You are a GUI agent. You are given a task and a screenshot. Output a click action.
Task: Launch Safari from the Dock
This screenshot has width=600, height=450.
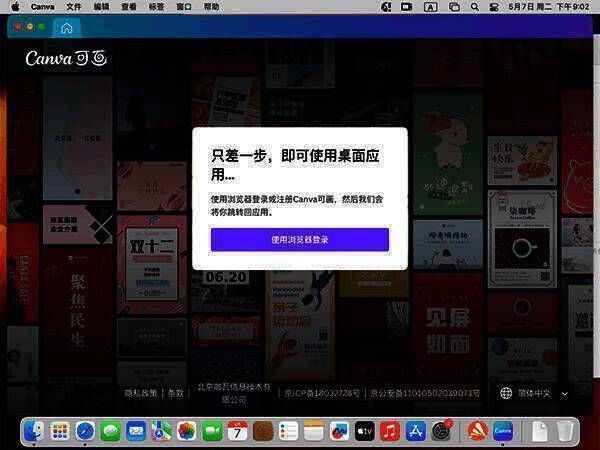tap(85, 431)
